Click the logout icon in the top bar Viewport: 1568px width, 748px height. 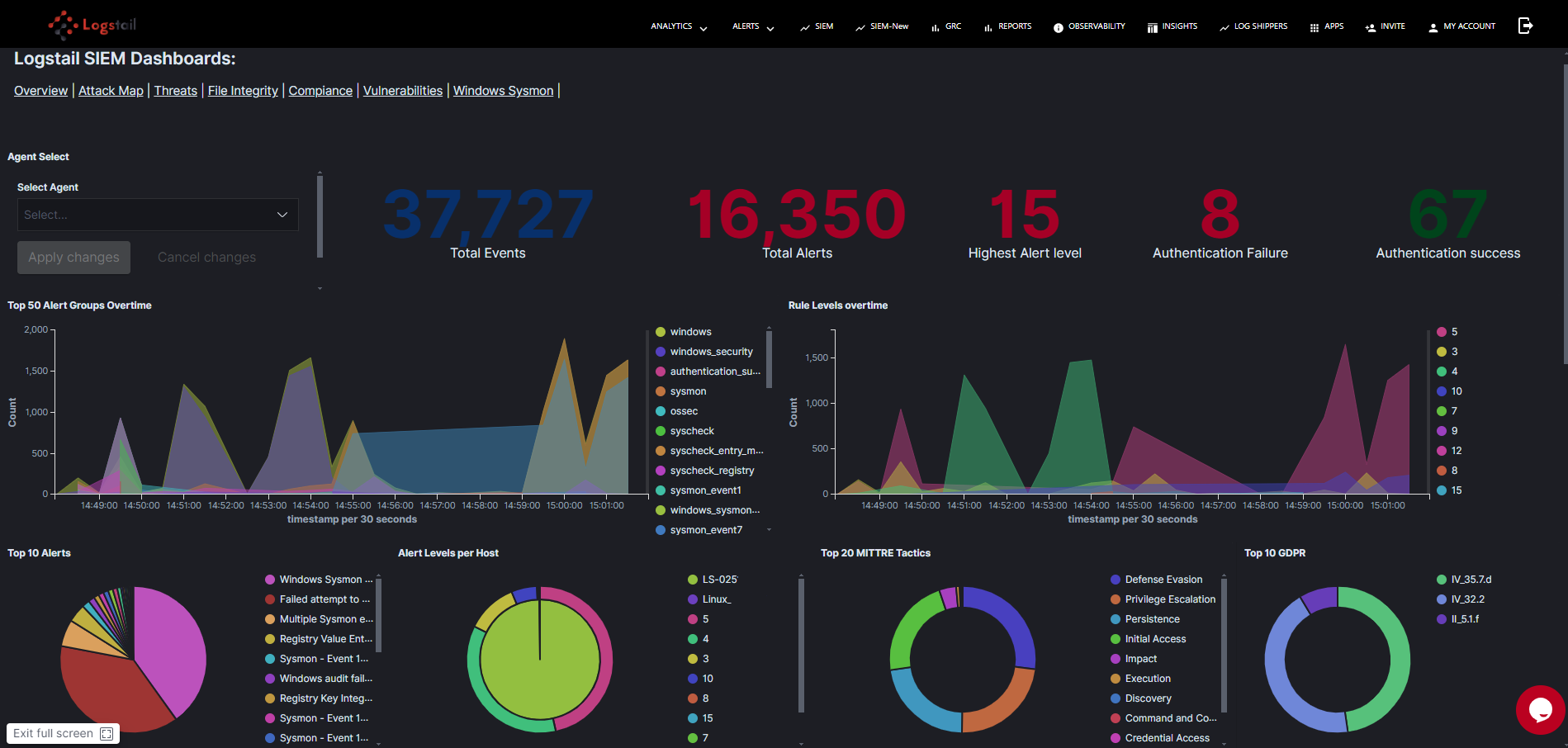click(1525, 26)
